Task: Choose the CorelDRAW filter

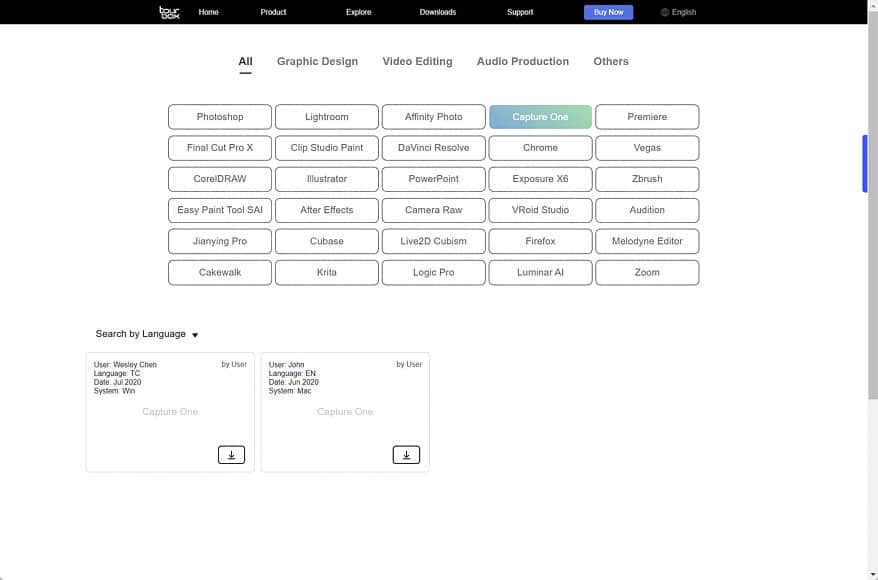Action: pos(220,179)
